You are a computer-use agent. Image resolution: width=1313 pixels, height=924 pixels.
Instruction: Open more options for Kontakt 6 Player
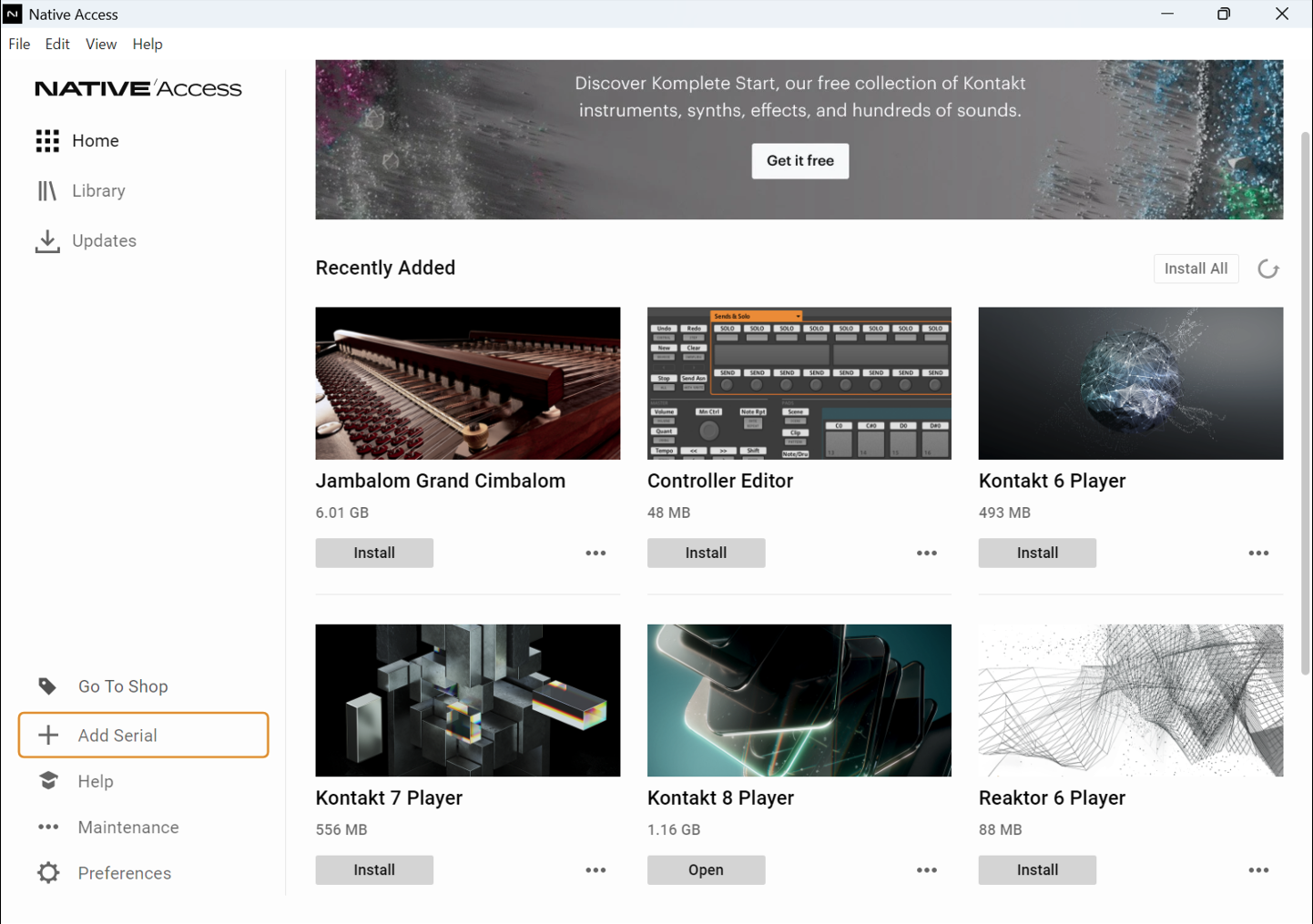coord(1258,553)
